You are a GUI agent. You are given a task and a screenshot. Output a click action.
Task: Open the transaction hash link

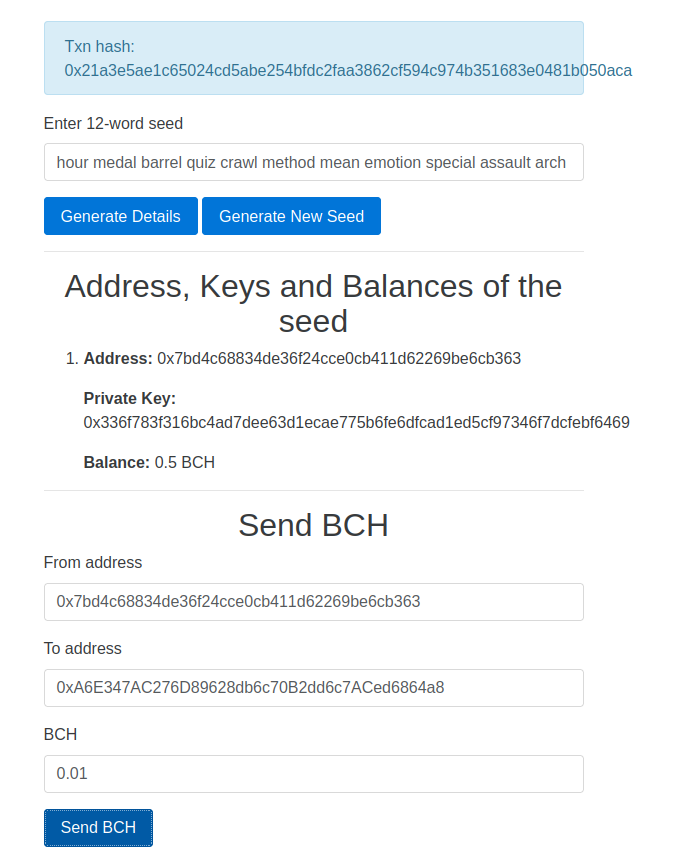point(348,70)
